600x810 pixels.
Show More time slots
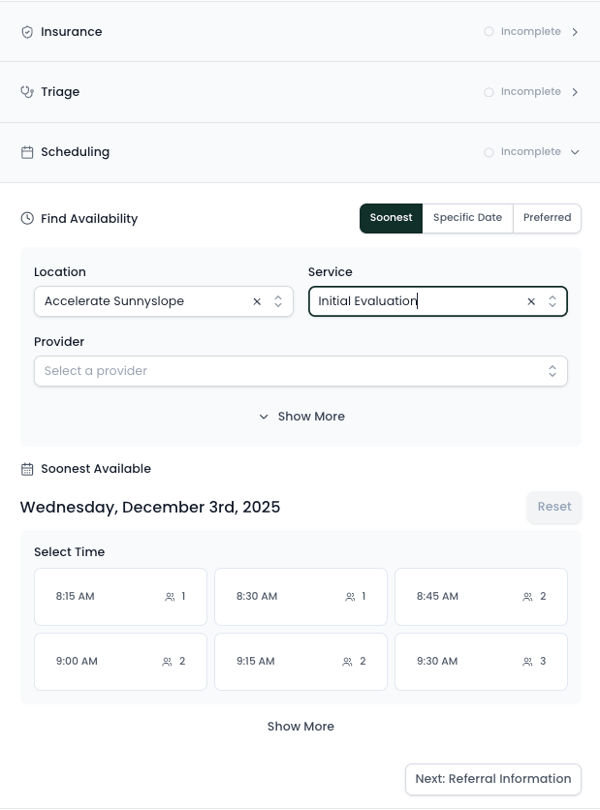300,726
